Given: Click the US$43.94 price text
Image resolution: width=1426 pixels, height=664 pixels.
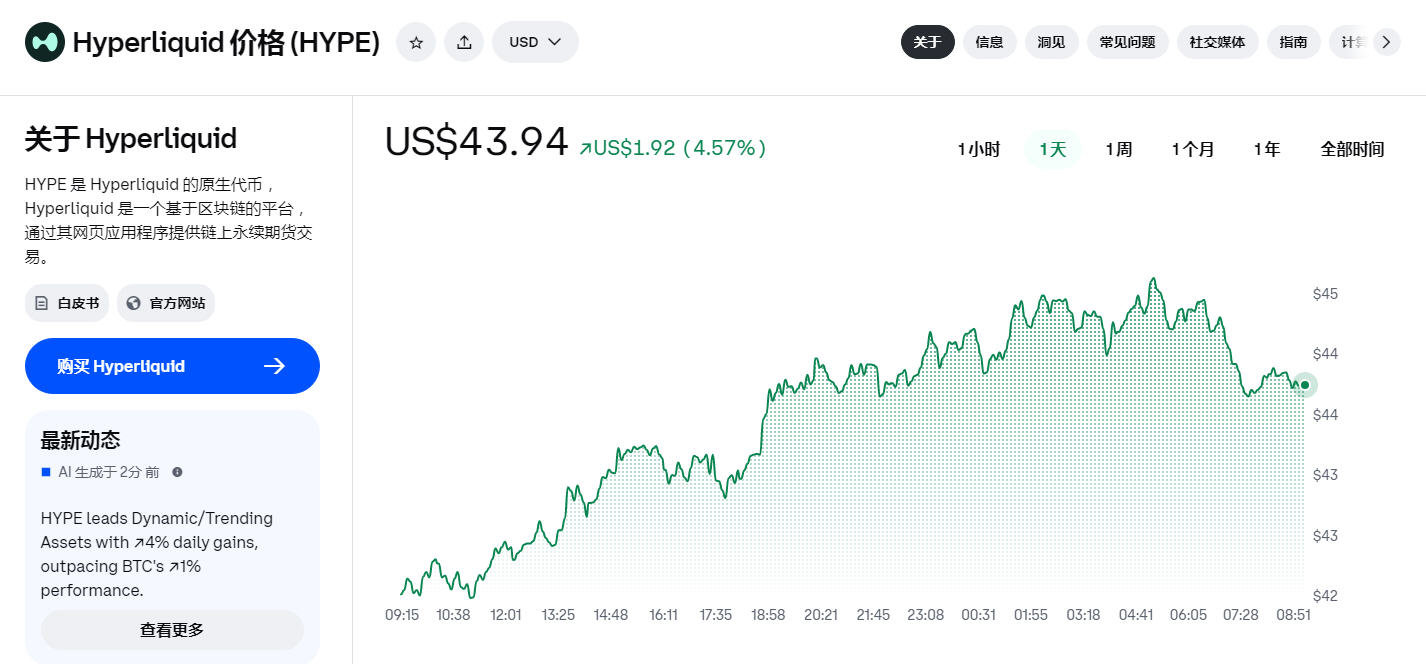Looking at the screenshot, I should [x=477, y=142].
